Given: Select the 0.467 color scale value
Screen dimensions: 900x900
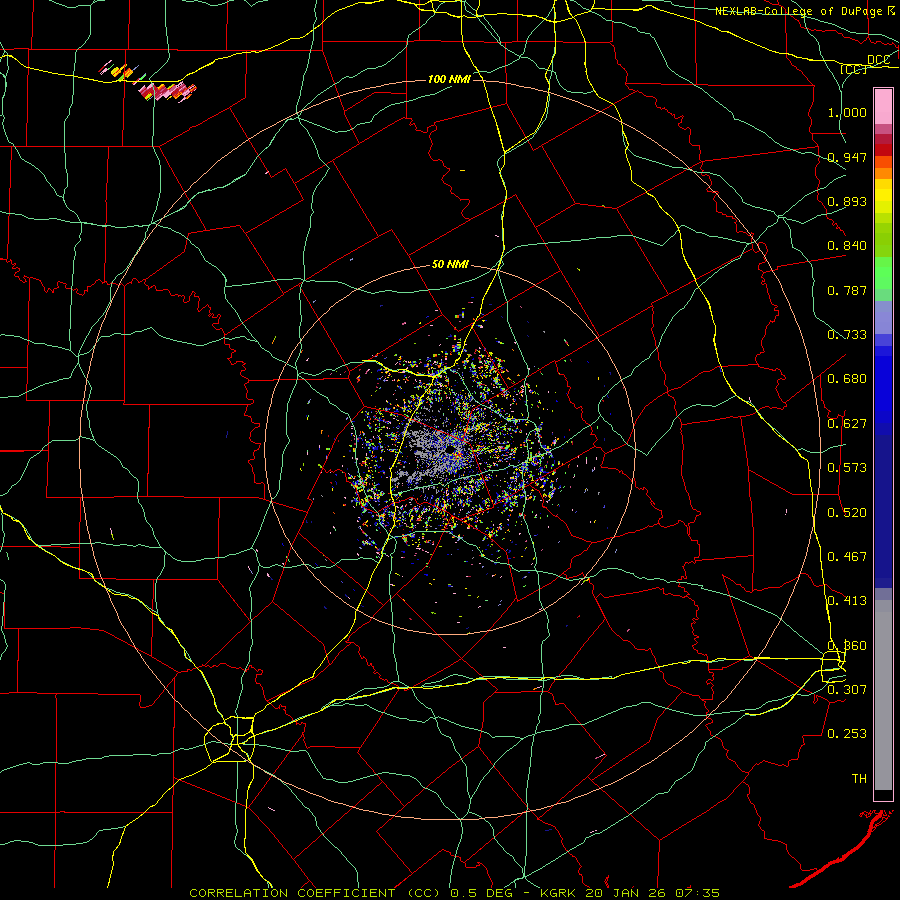Looking at the screenshot, I should tap(847, 557).
